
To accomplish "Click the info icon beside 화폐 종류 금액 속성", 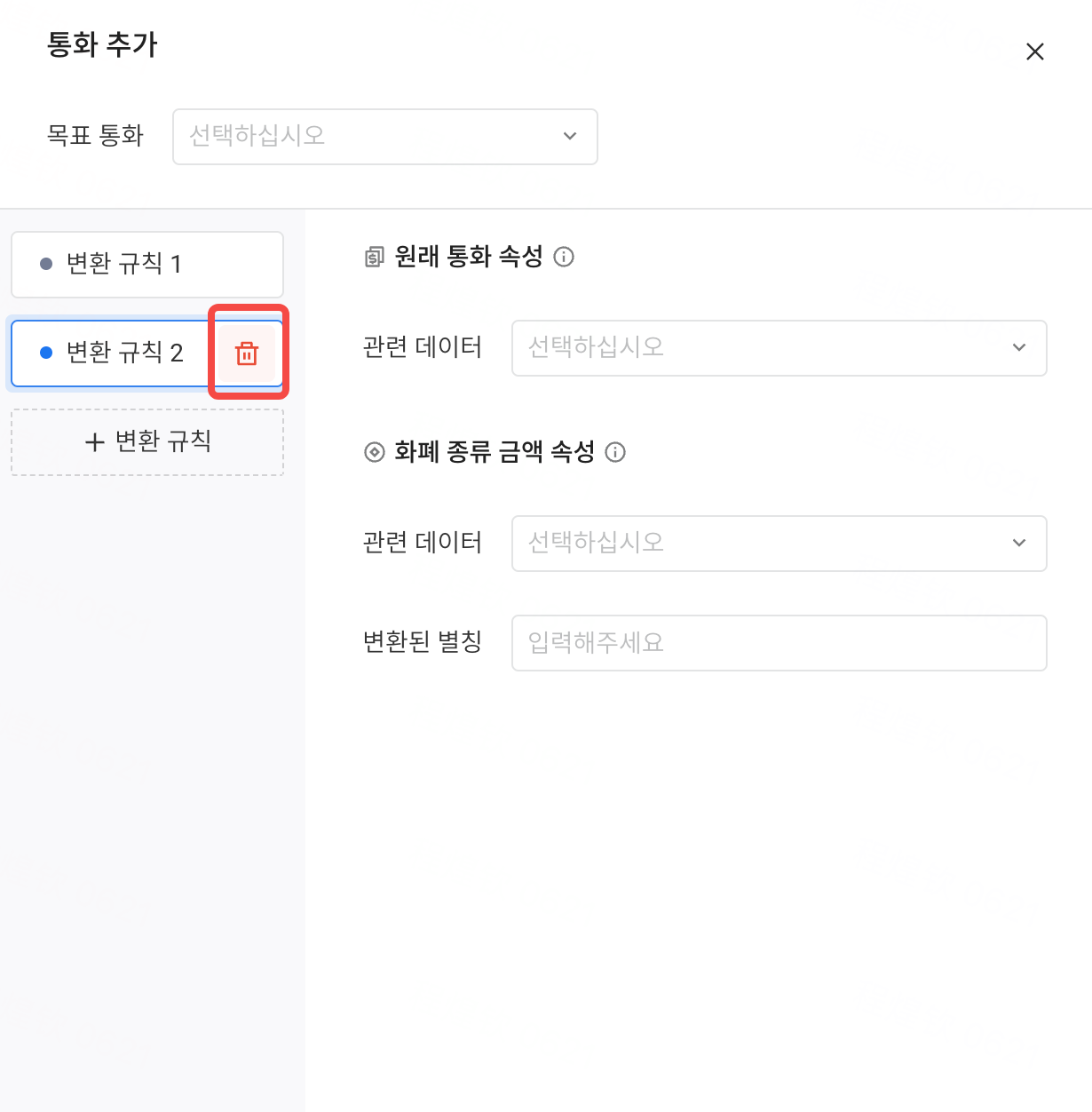I will 615,452.
